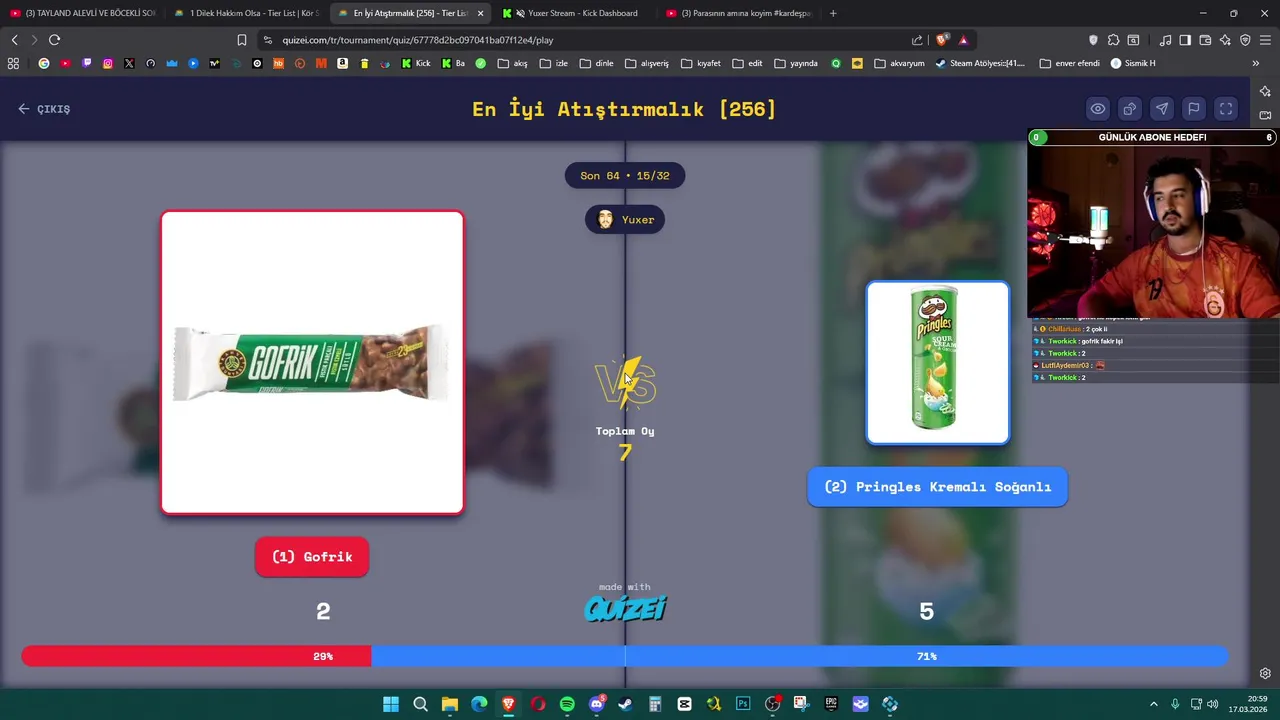
Task: Open Spotify from the taskbar
Action: pyautogui.click(x=567, y=704)
